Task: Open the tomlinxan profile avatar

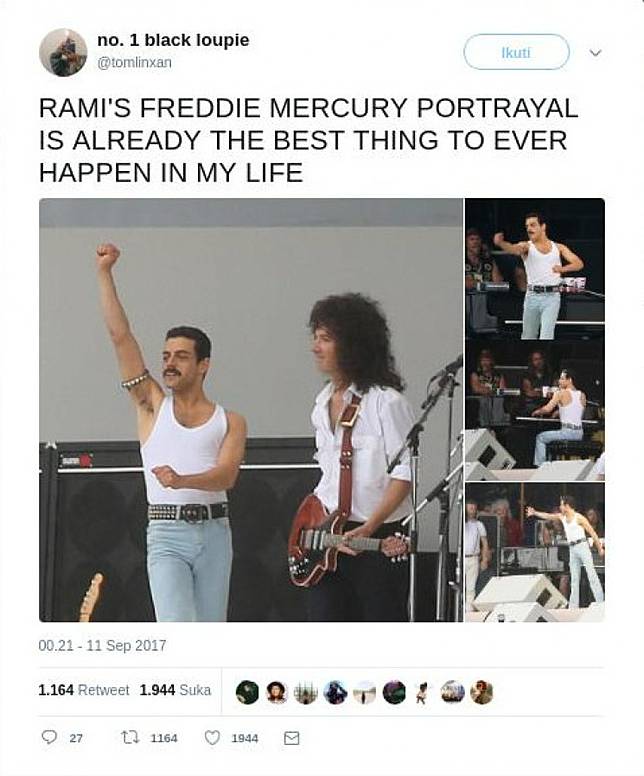Action: (x=63, y=53)
